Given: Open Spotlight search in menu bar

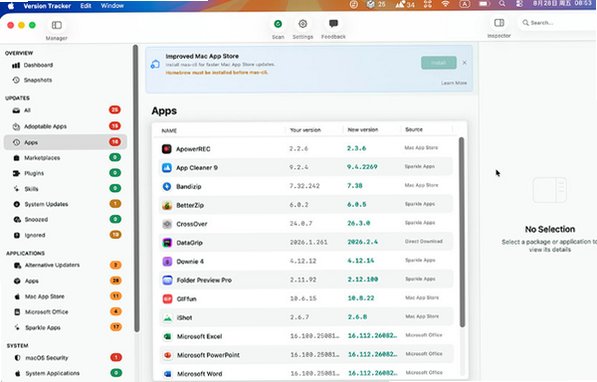Looking at the screenshot, I should [x=502, y=4].
